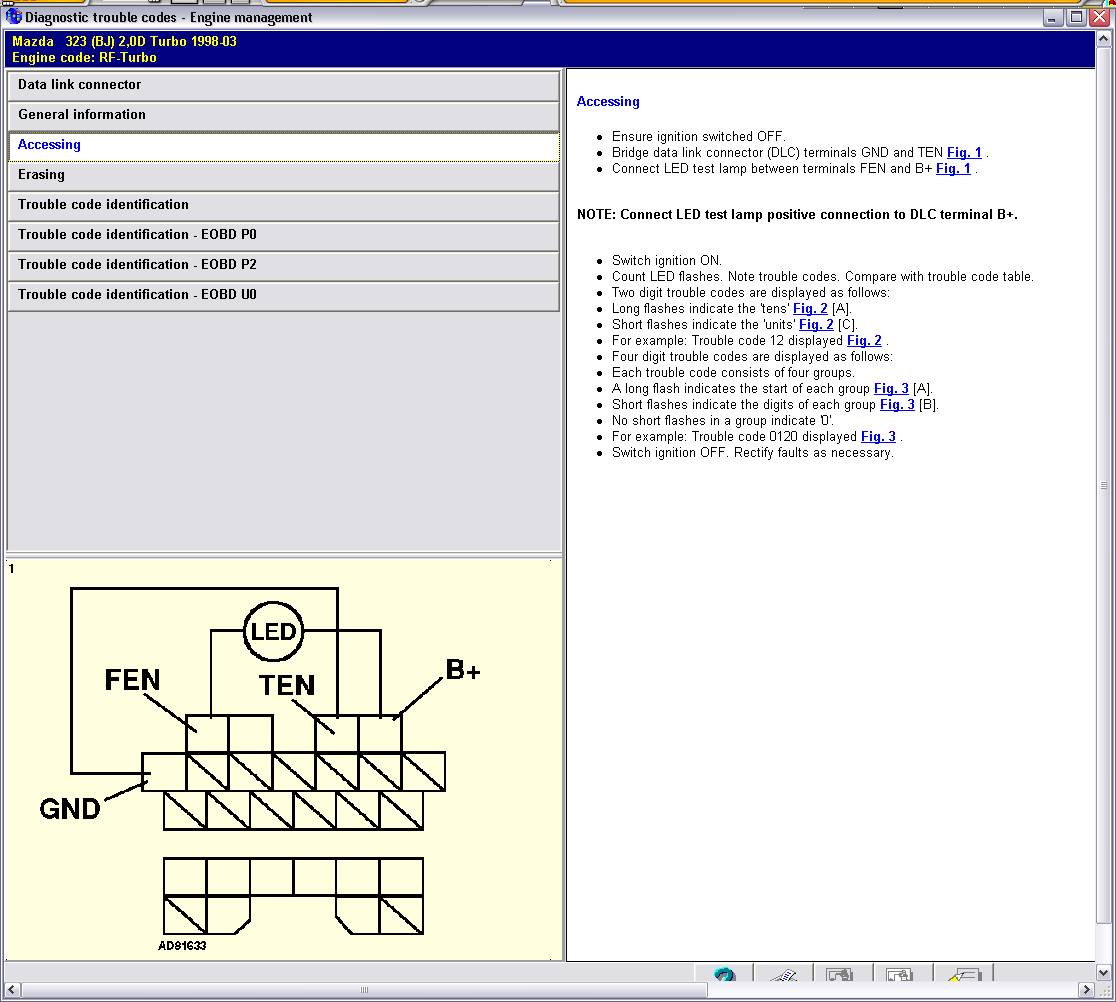Screen dimensions: 1116x1002
Task: Click the yellow pencil note icon in bottom toolbar
Action: pos(964,974)
